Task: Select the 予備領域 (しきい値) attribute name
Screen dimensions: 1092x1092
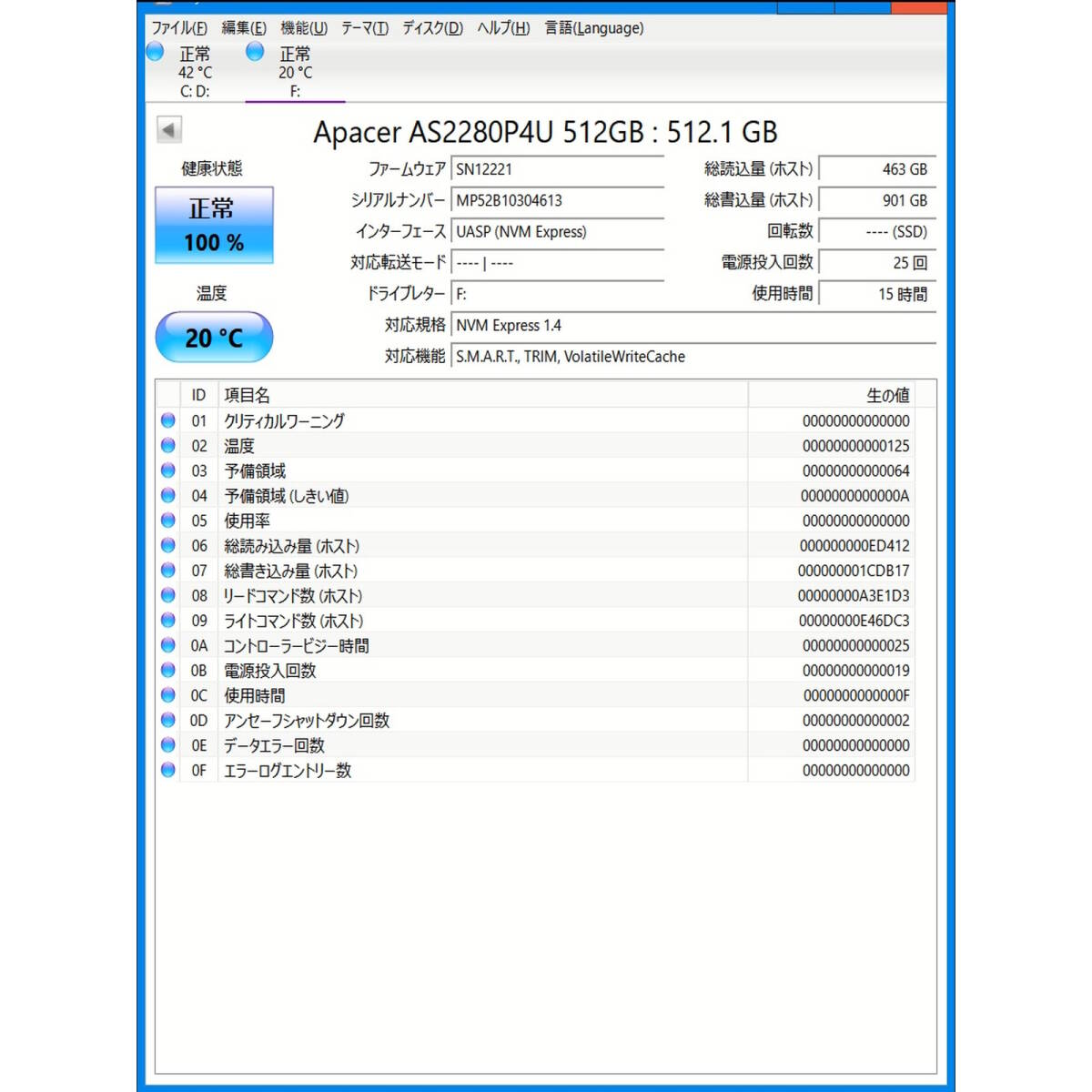Action: pyautogui.click(x=287, y=496)
